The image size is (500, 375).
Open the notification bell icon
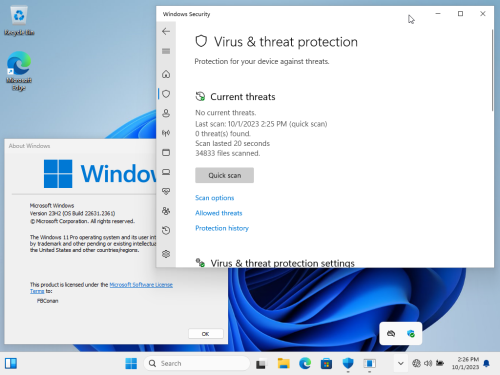(486, 363)
